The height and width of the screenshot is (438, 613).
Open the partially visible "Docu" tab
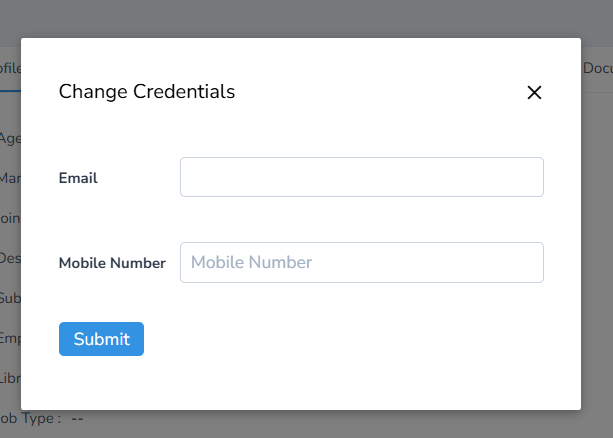click(597, 68)
